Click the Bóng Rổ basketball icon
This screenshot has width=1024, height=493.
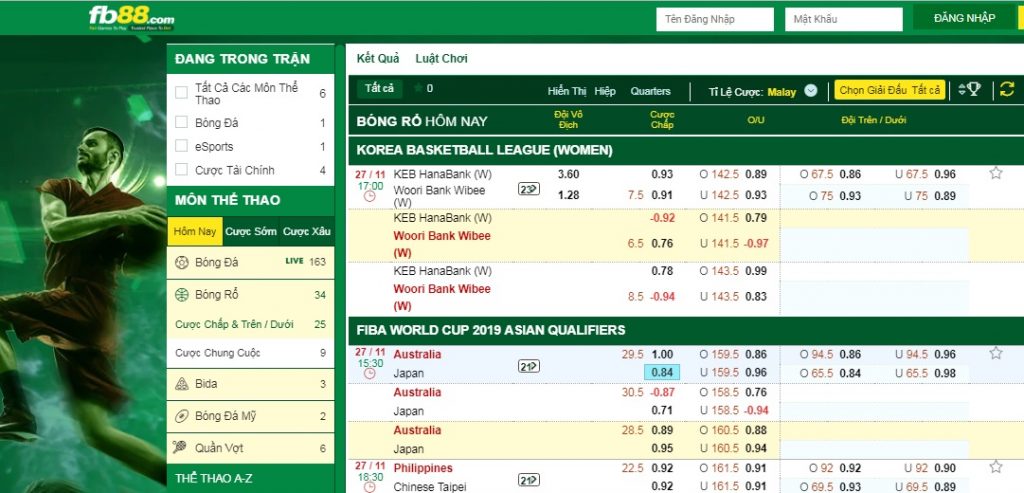tap(182, 294)
